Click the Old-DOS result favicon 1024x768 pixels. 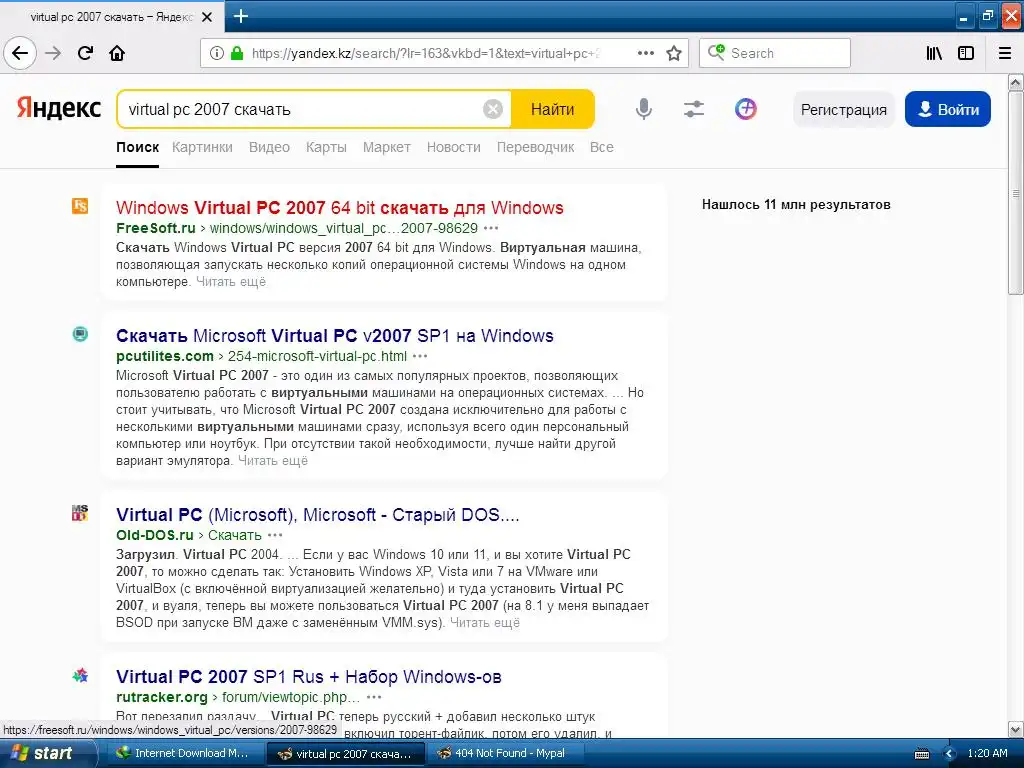click(80, 513)
